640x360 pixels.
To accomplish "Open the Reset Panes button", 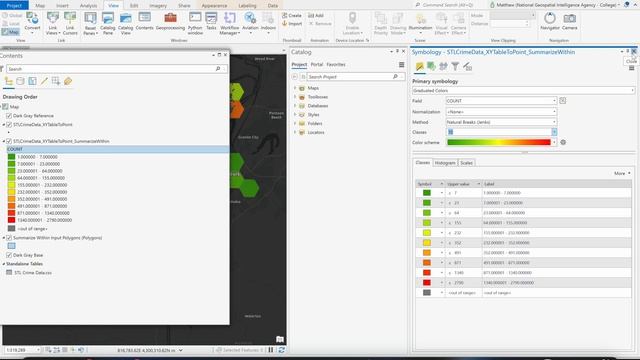I will (x=90, y=23).
